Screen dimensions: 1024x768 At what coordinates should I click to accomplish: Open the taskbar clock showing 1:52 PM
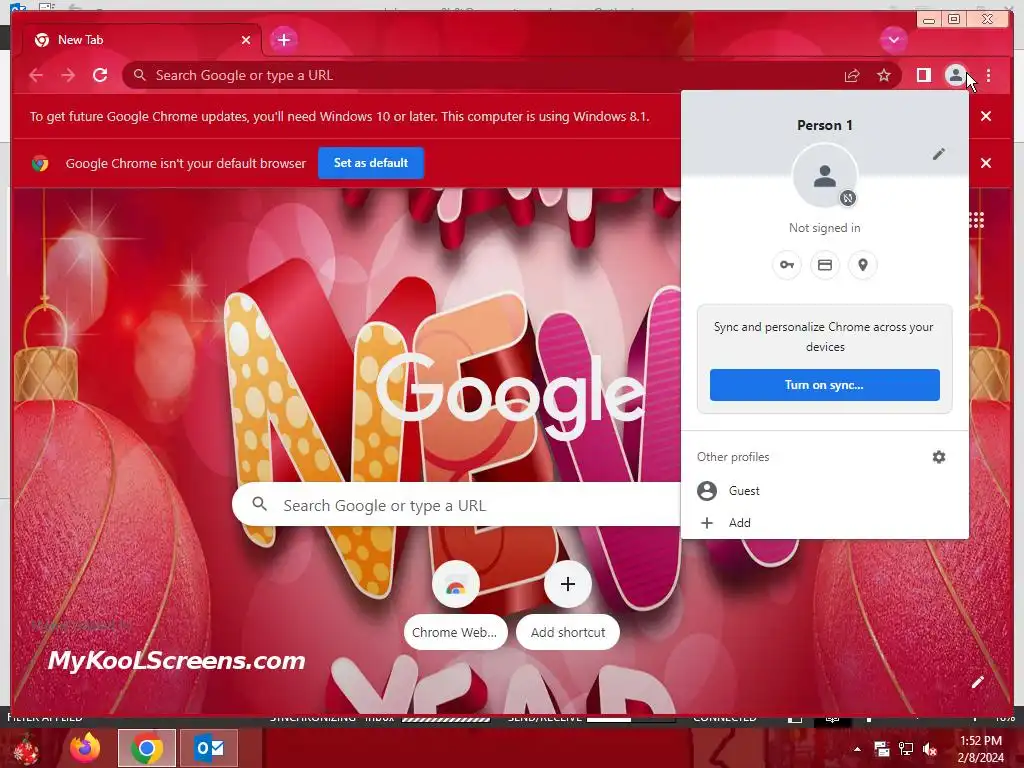(980, 749)
